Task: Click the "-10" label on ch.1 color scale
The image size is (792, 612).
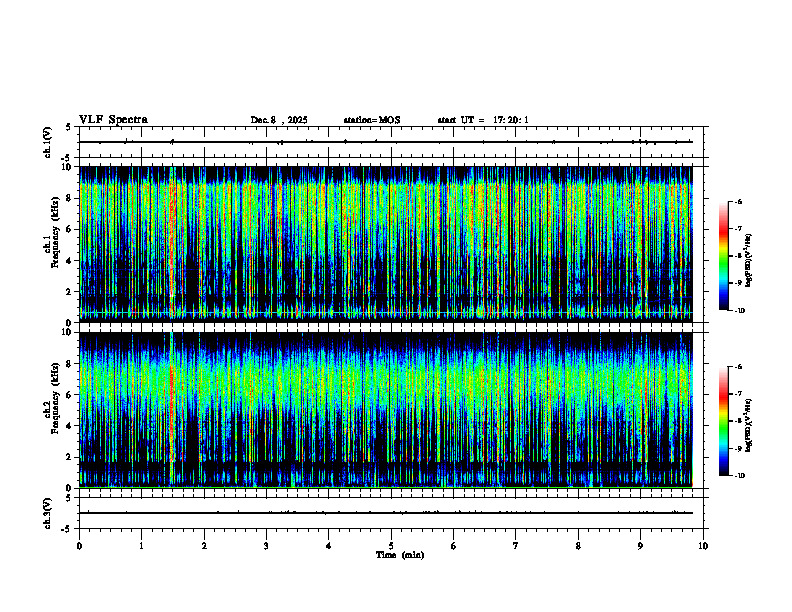Action: (739, 311)
